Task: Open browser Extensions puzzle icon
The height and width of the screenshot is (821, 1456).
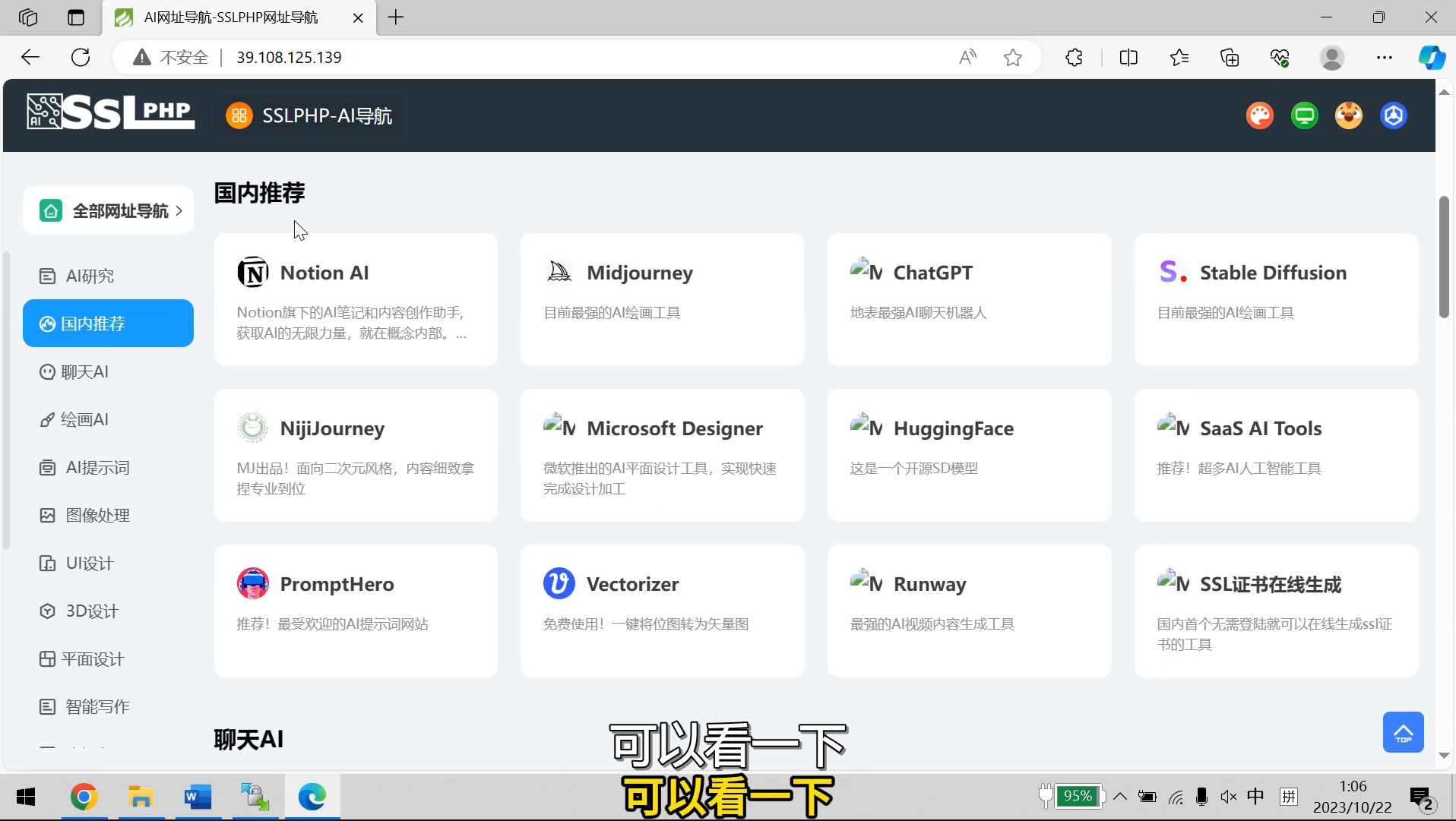Action: click(x=1074, y=58)
